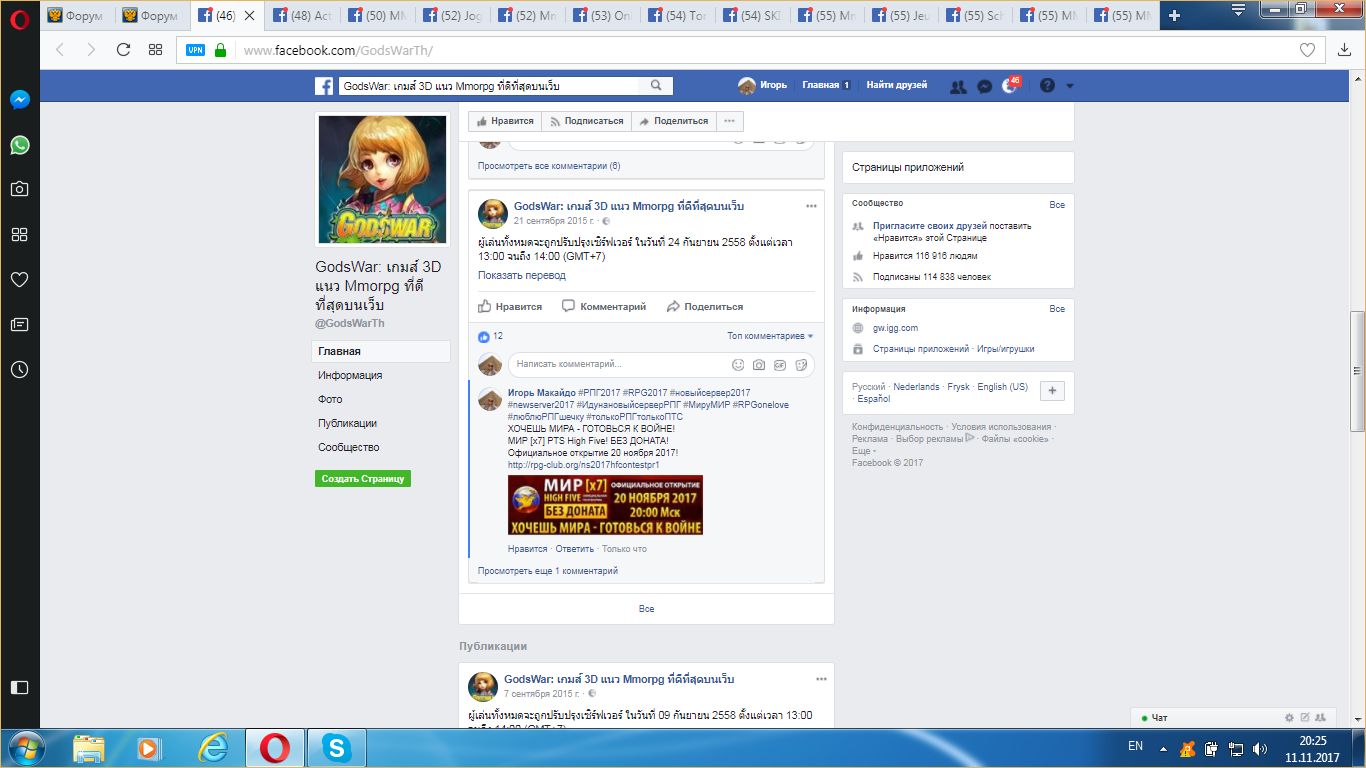
Task: Toggle the sidebar panel icon at bottom
Action: point(20,687)
